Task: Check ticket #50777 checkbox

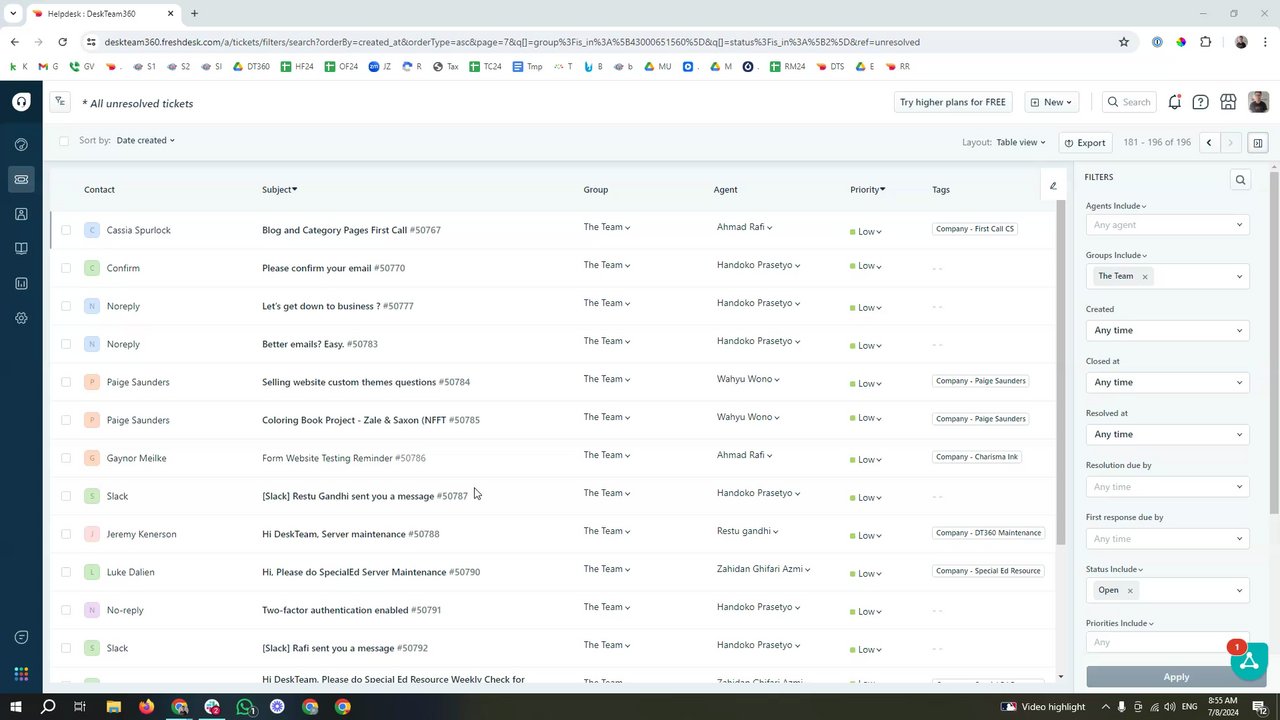Action: [x=66, y=306]
